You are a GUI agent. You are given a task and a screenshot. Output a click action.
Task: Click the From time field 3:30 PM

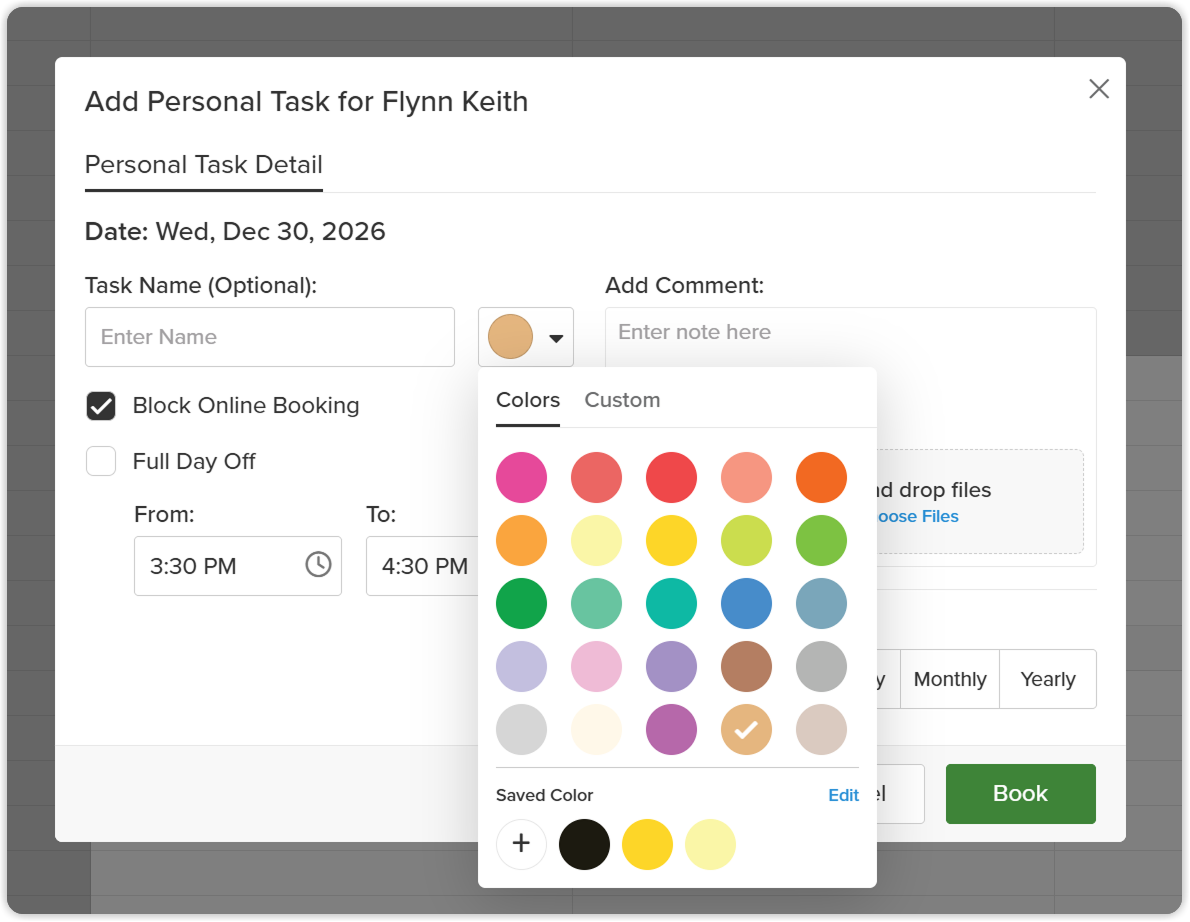(x=238, y=566)
